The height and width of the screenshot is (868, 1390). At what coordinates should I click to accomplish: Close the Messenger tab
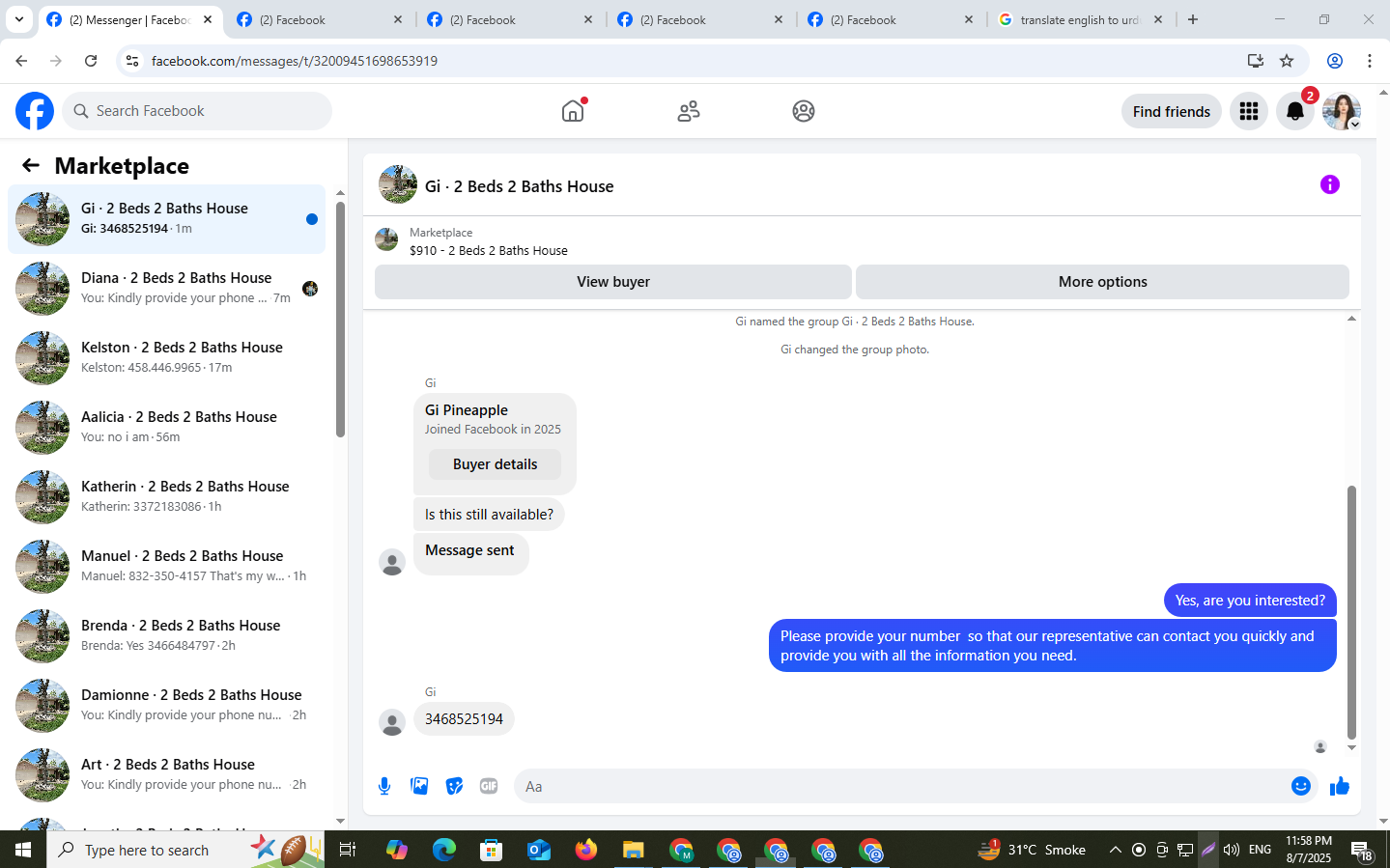coord(208,19)
